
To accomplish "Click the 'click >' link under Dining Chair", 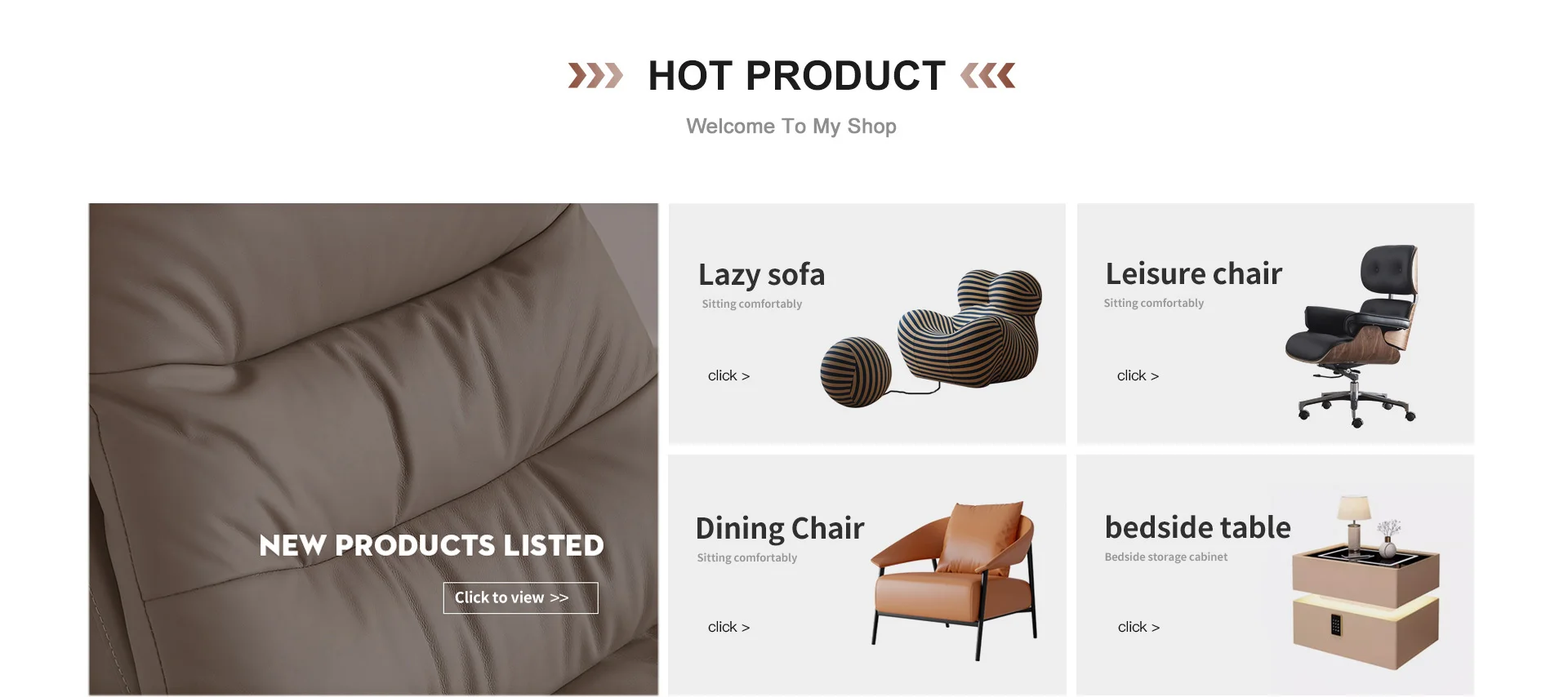I will [728, 627].
